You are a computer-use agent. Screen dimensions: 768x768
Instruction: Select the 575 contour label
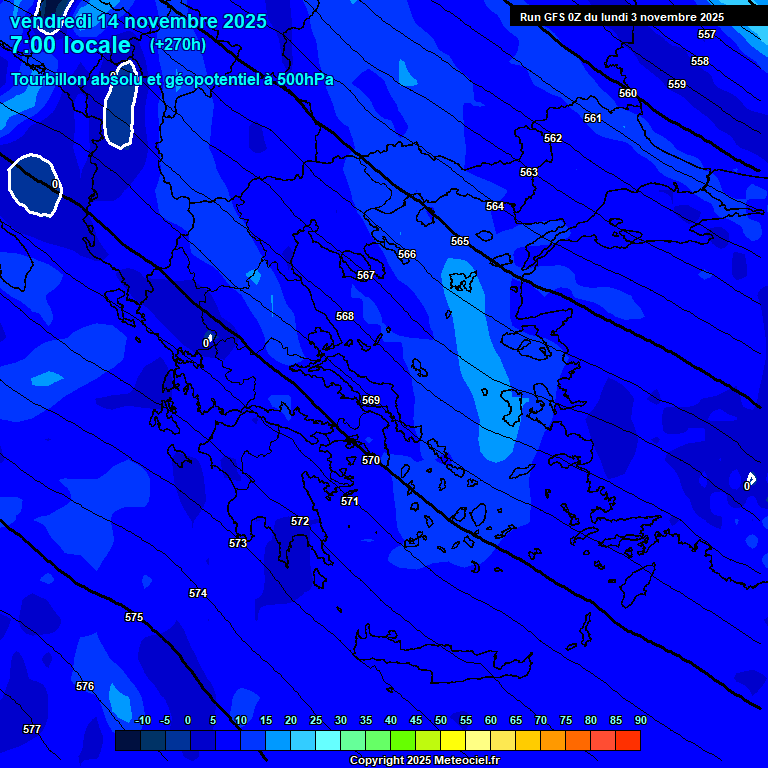[x=134, y=618]
